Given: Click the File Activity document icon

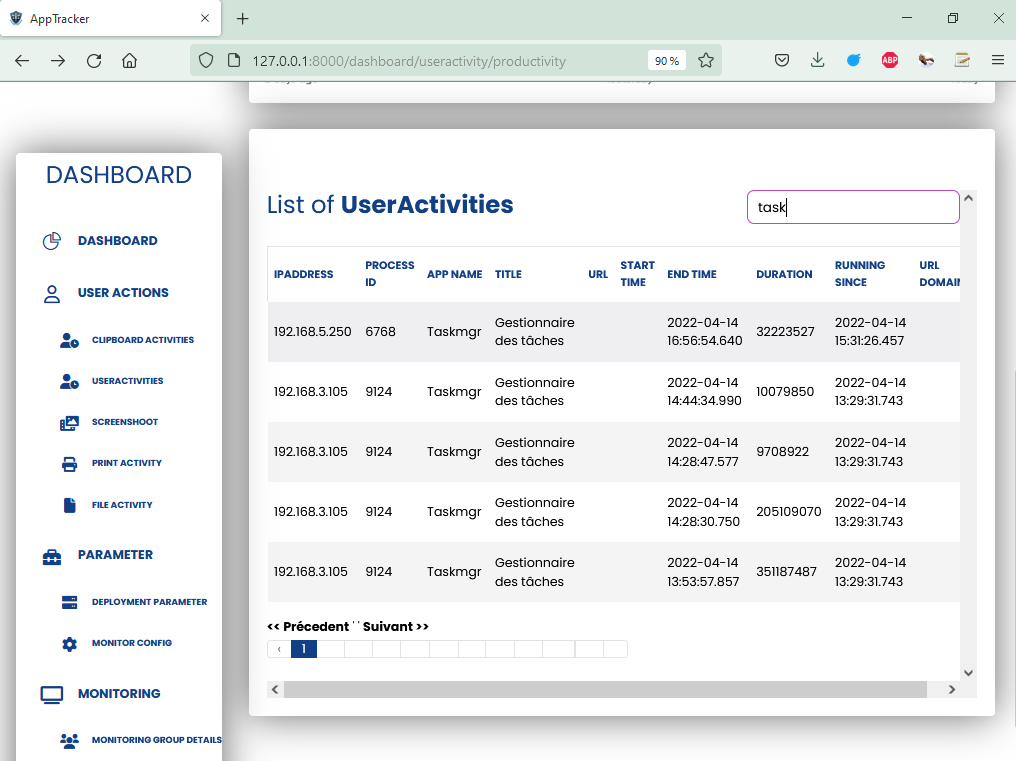Looking at the screenshot, I should tap(69, 505).
